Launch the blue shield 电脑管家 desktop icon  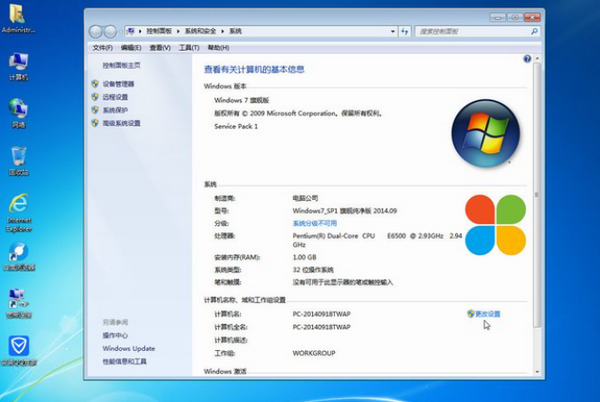[18, 351]
